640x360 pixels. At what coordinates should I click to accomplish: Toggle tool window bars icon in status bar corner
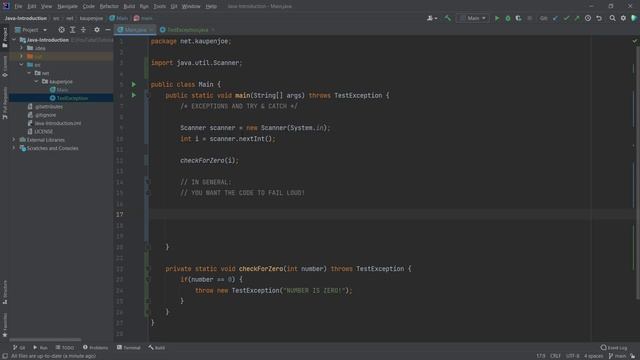pyautogui.click(x=5, y=356)
